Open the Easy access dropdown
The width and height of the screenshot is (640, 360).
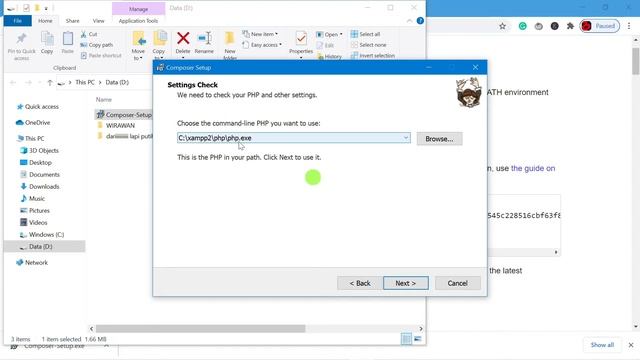coord(262,45)
